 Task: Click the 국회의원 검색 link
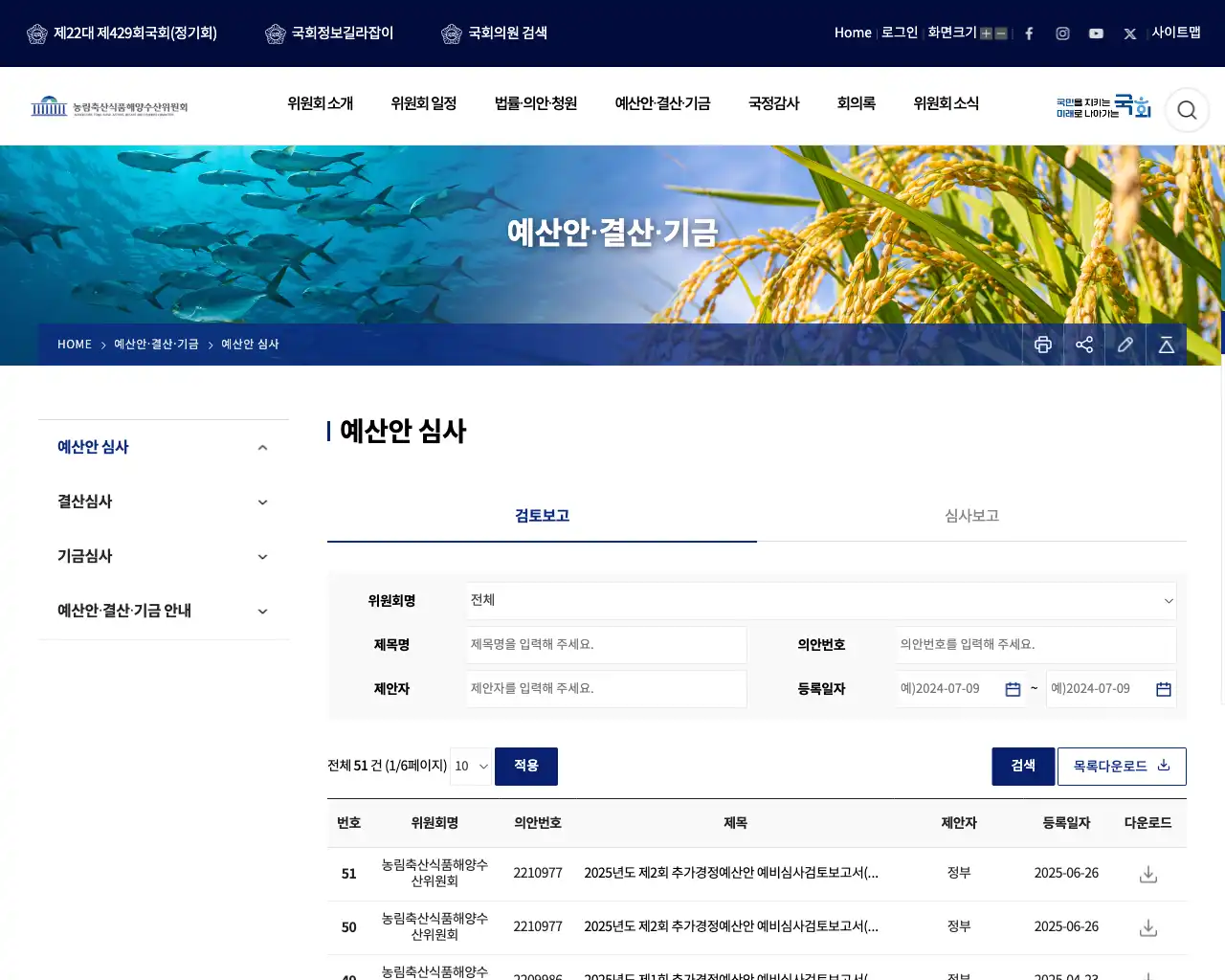click(495, 33)
